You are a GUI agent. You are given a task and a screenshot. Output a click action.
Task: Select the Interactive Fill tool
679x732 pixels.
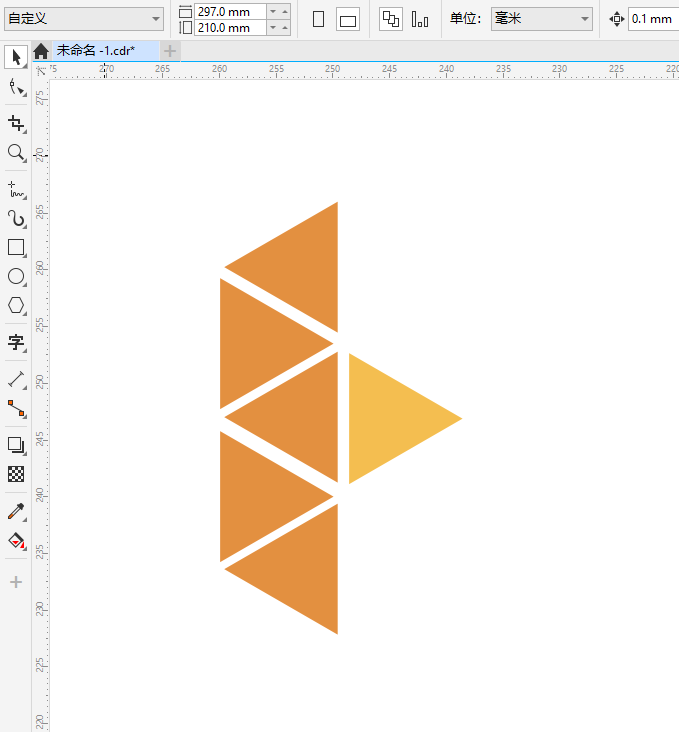coord(16,541)
